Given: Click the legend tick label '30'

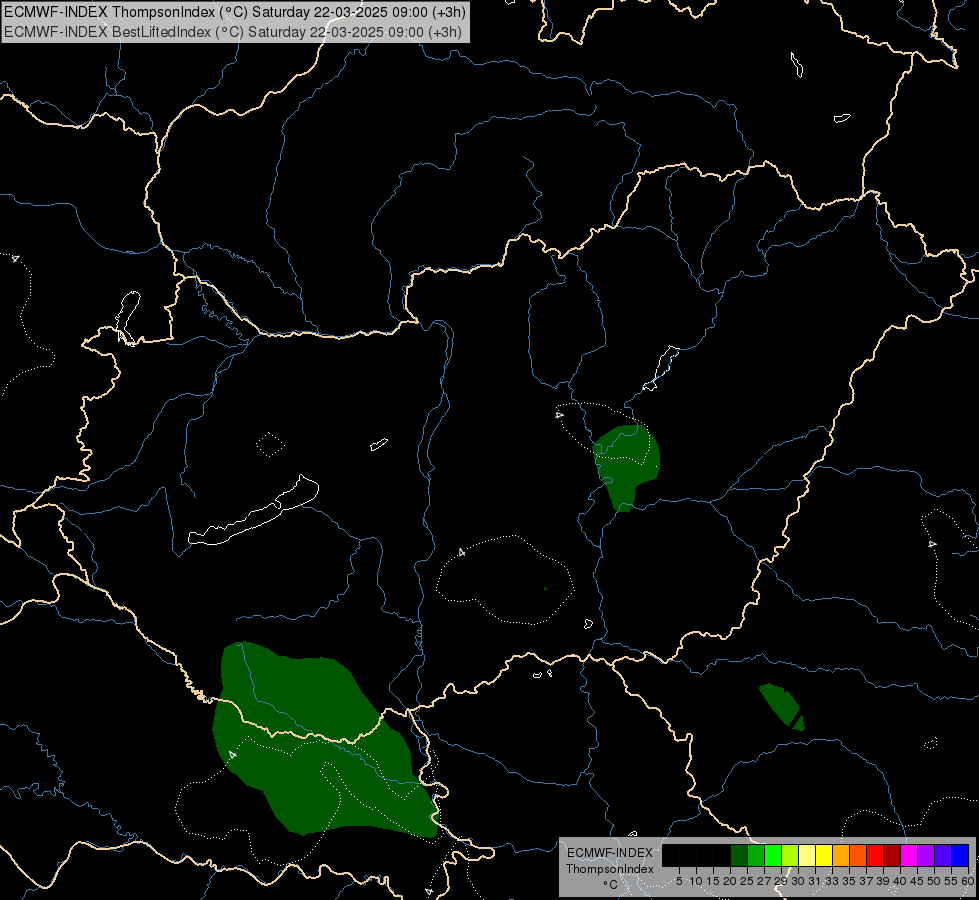Looking at the screenshot, I should tap(798, 881).
